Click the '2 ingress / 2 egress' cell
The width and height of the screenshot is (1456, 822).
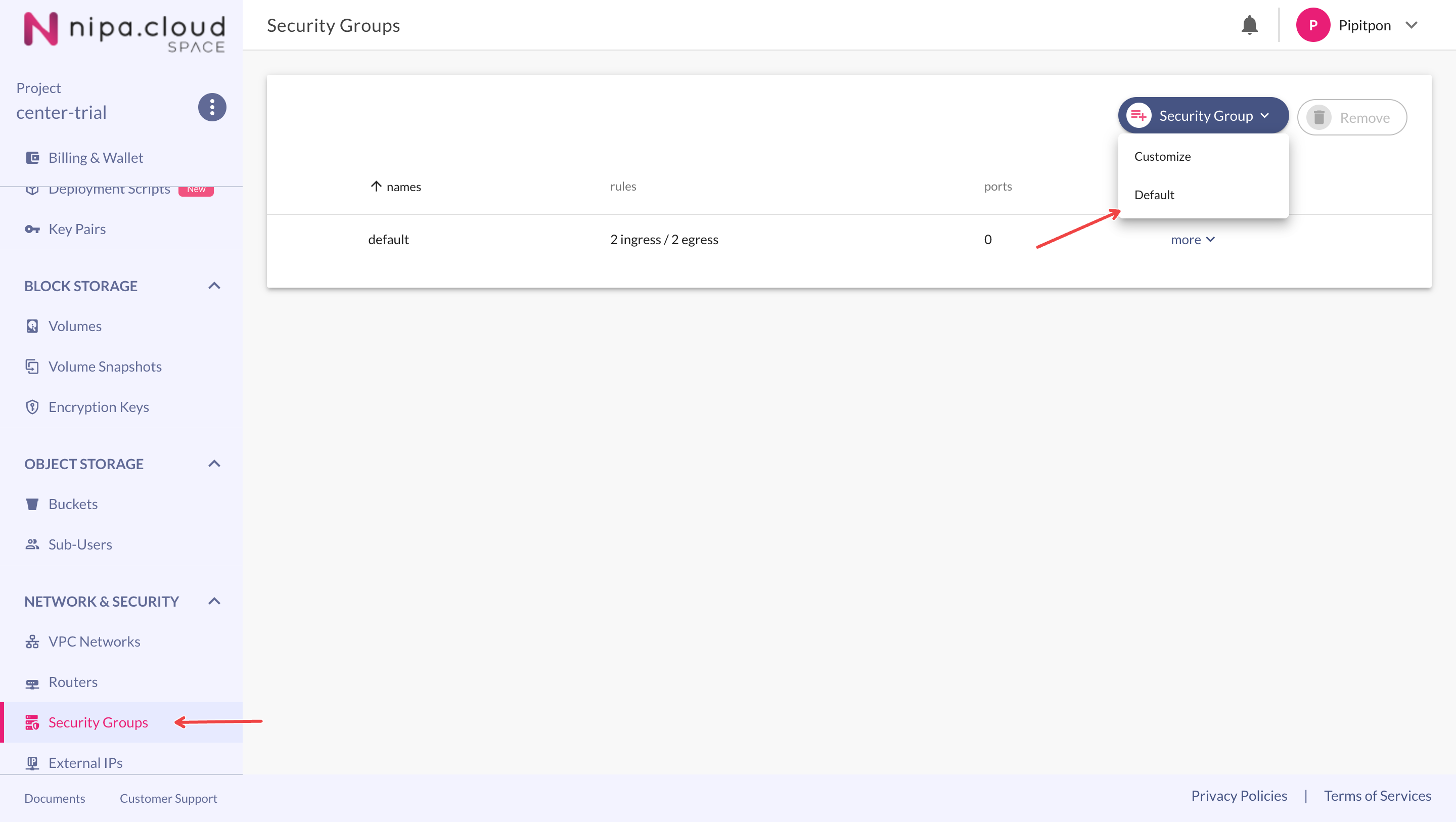pyautogui.click(x=664, y=240)
